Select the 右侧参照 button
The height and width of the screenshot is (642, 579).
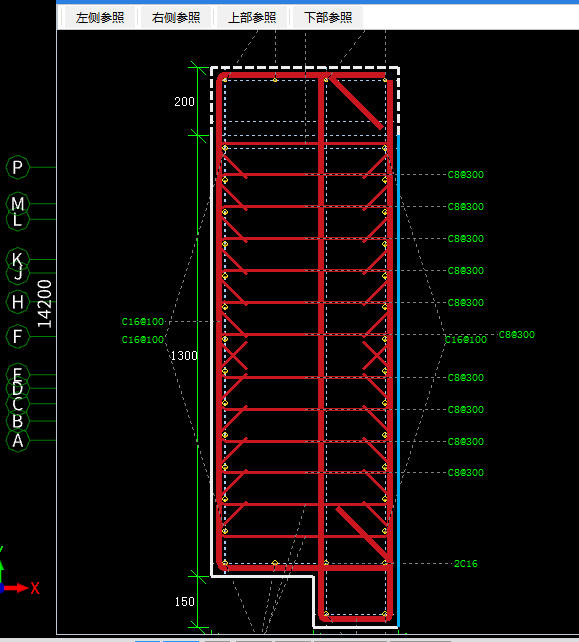[176, 18]
